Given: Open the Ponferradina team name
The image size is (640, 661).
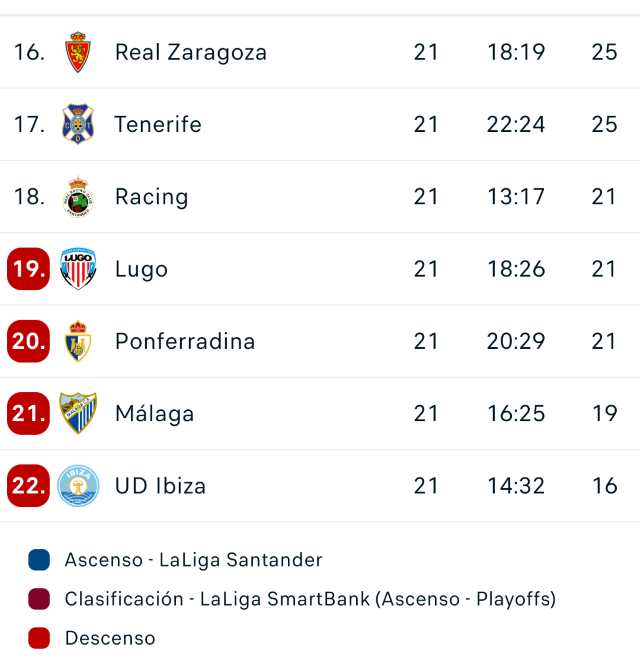Looking at the screenshot, I should [185, 341].
